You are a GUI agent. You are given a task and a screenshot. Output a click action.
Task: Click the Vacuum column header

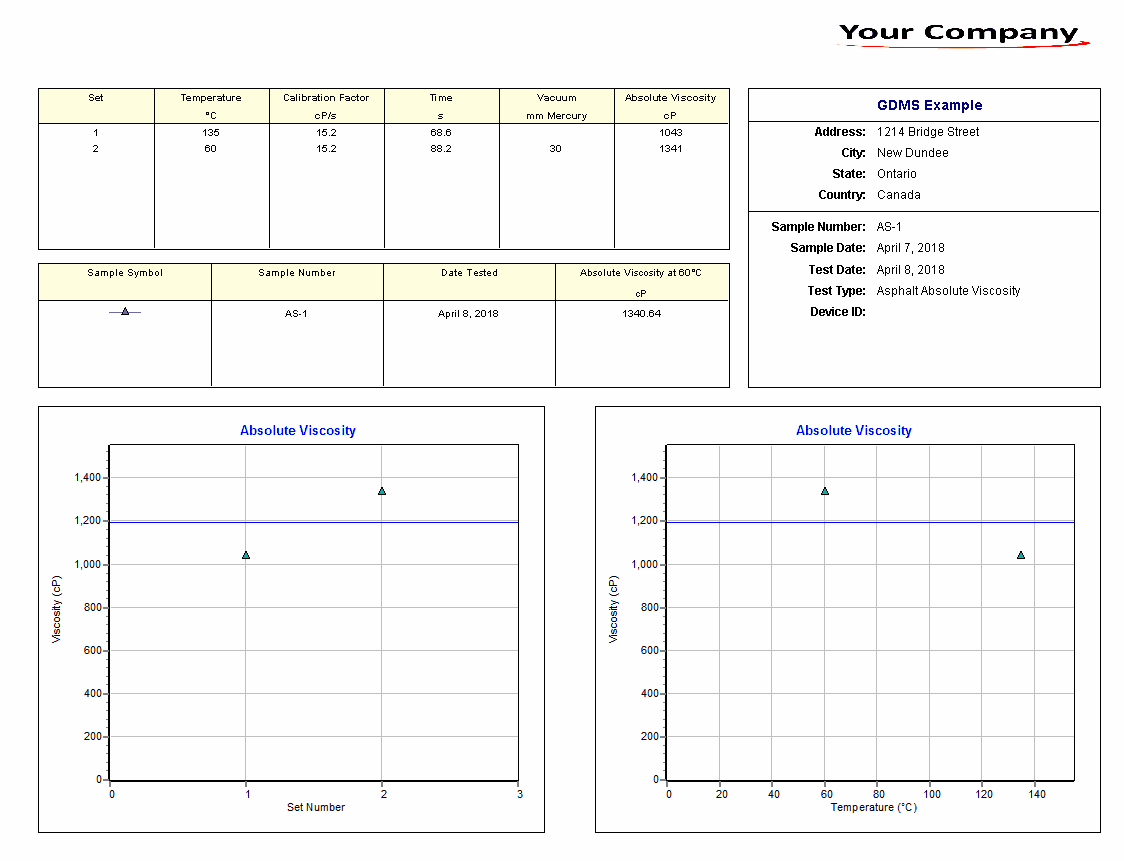click(557, 98)
